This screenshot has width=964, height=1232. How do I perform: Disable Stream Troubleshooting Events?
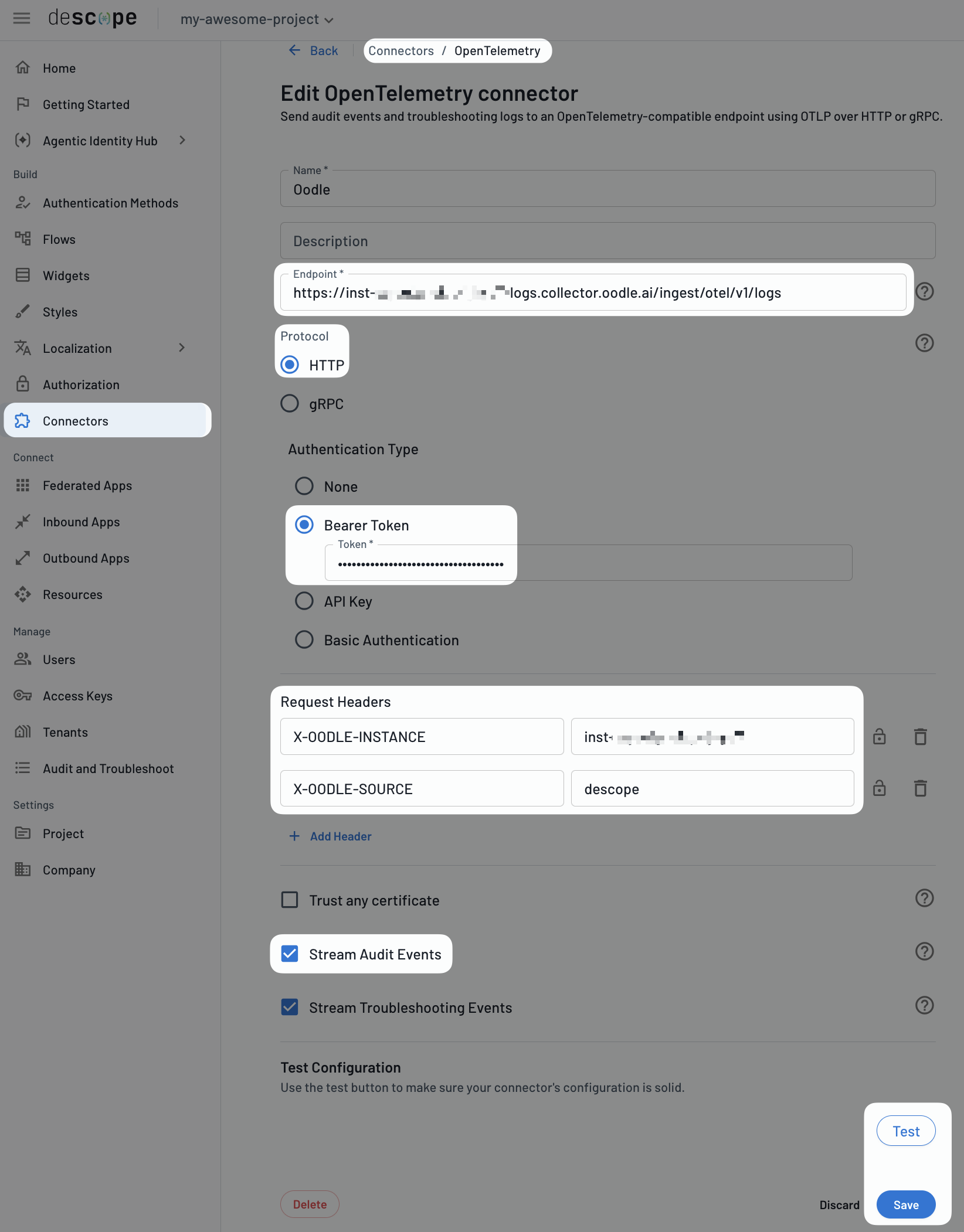tap(290, 1007)
